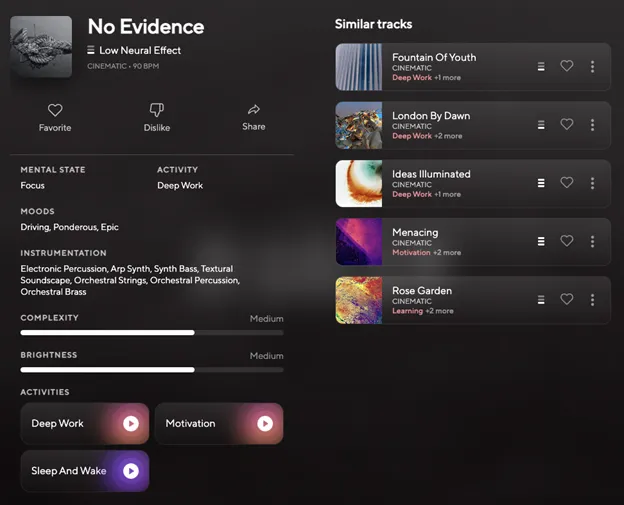The height and width of the screenshot is (505, 624).
Task: Click '+2 more' under London By Dawn
Action: tap(448, 136)
